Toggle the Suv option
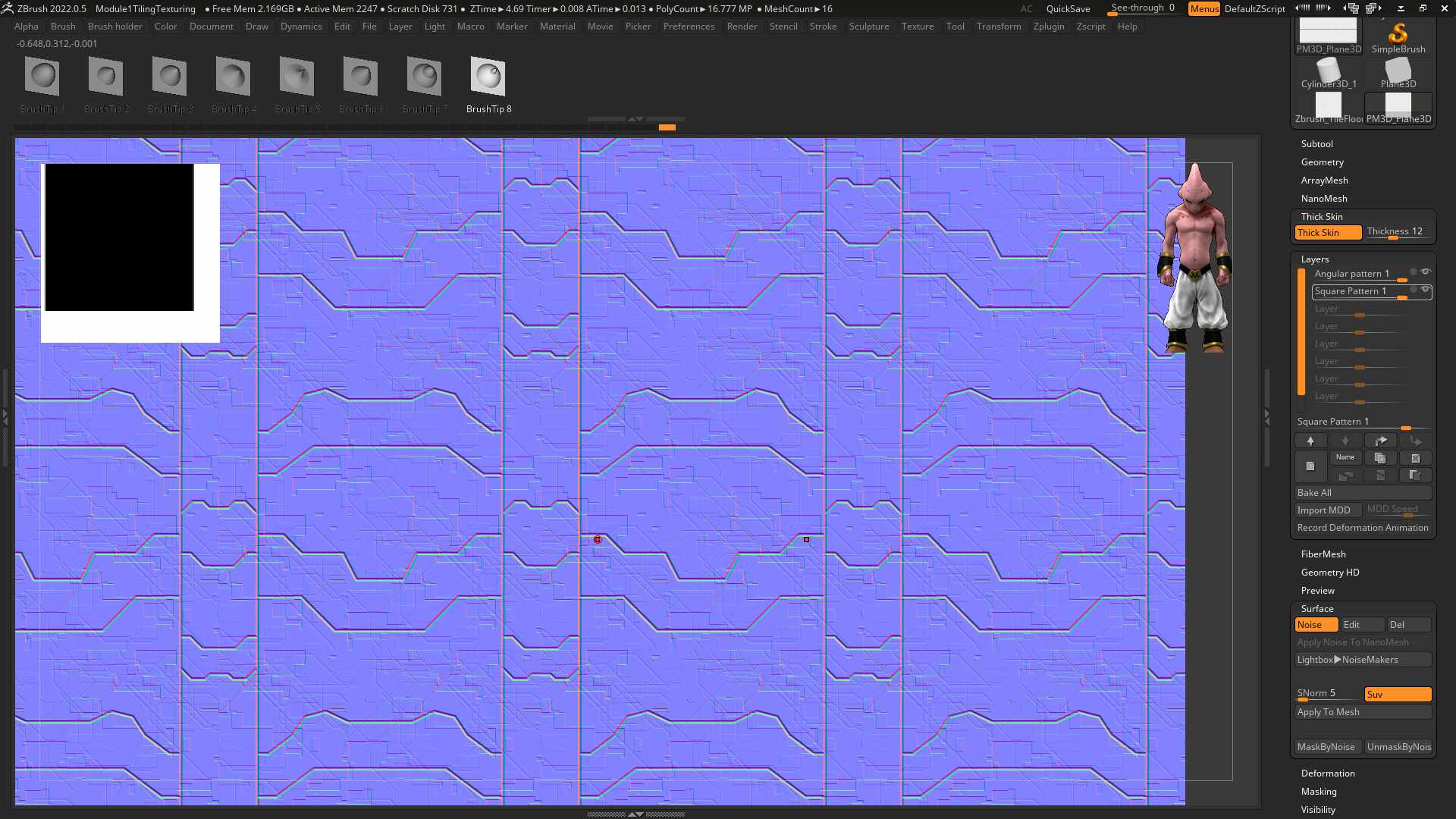Viewport: 1456px width, 819px height. point(1398,695)
